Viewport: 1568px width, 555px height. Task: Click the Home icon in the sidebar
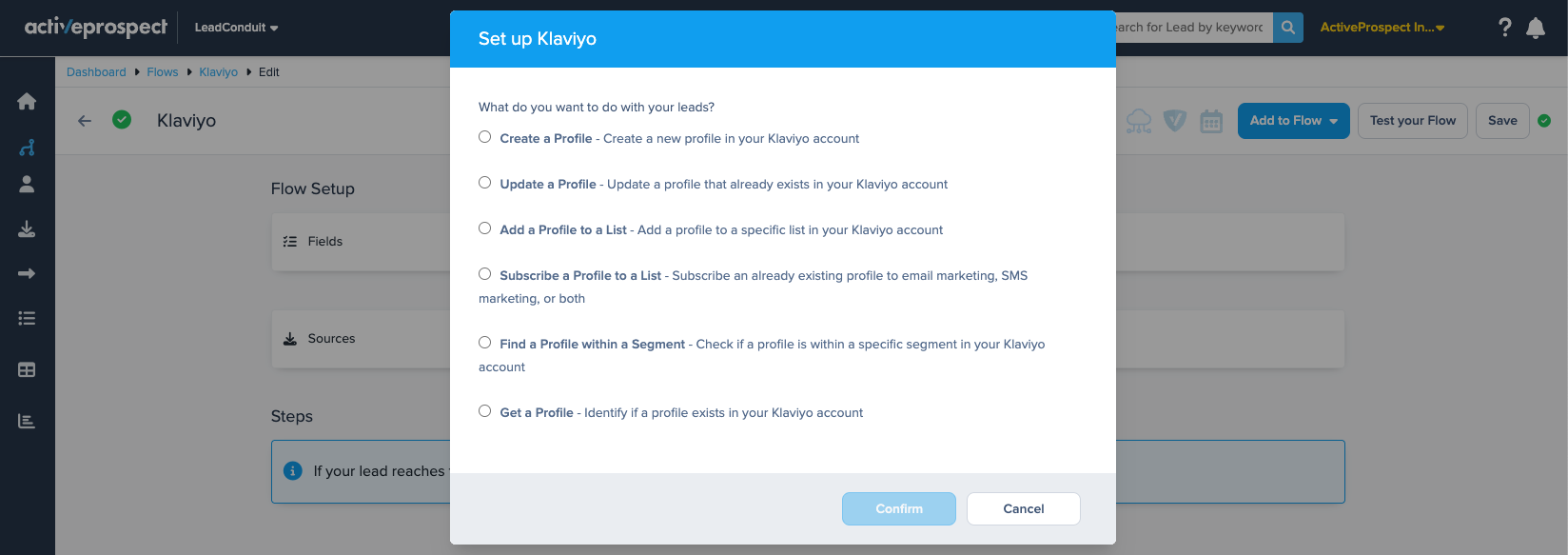click(x=27, y=102)
